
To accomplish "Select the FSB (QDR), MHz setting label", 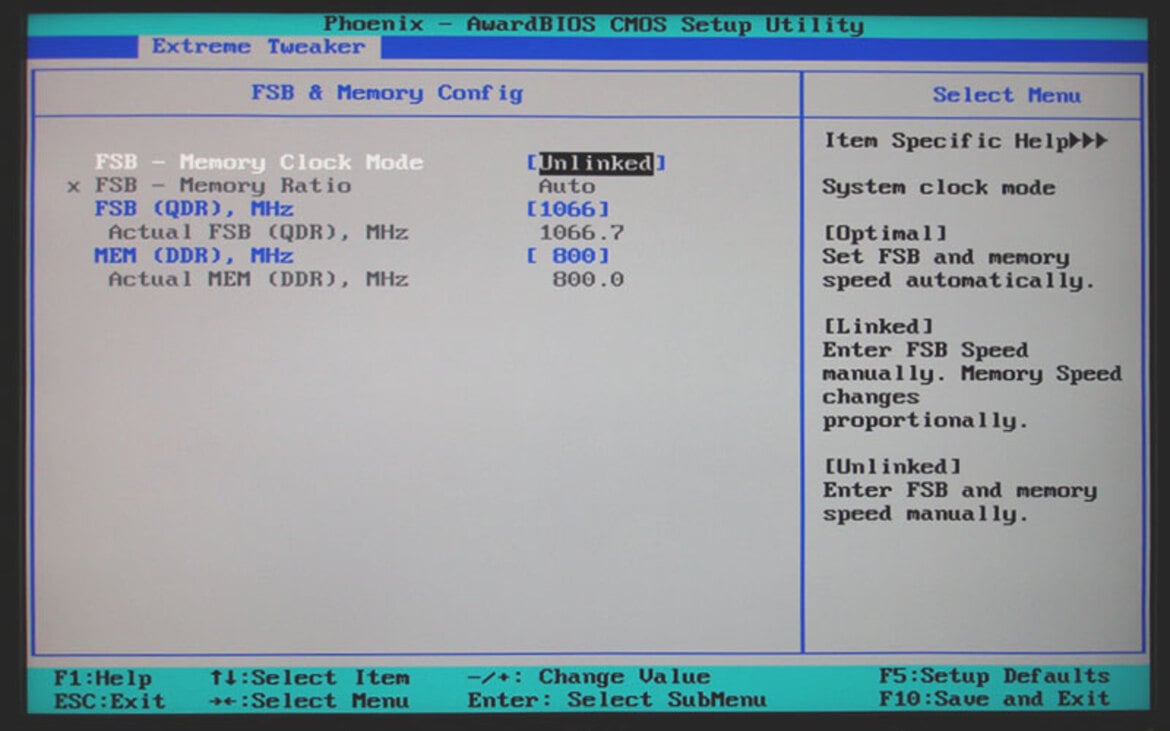I will coord(194,209).
